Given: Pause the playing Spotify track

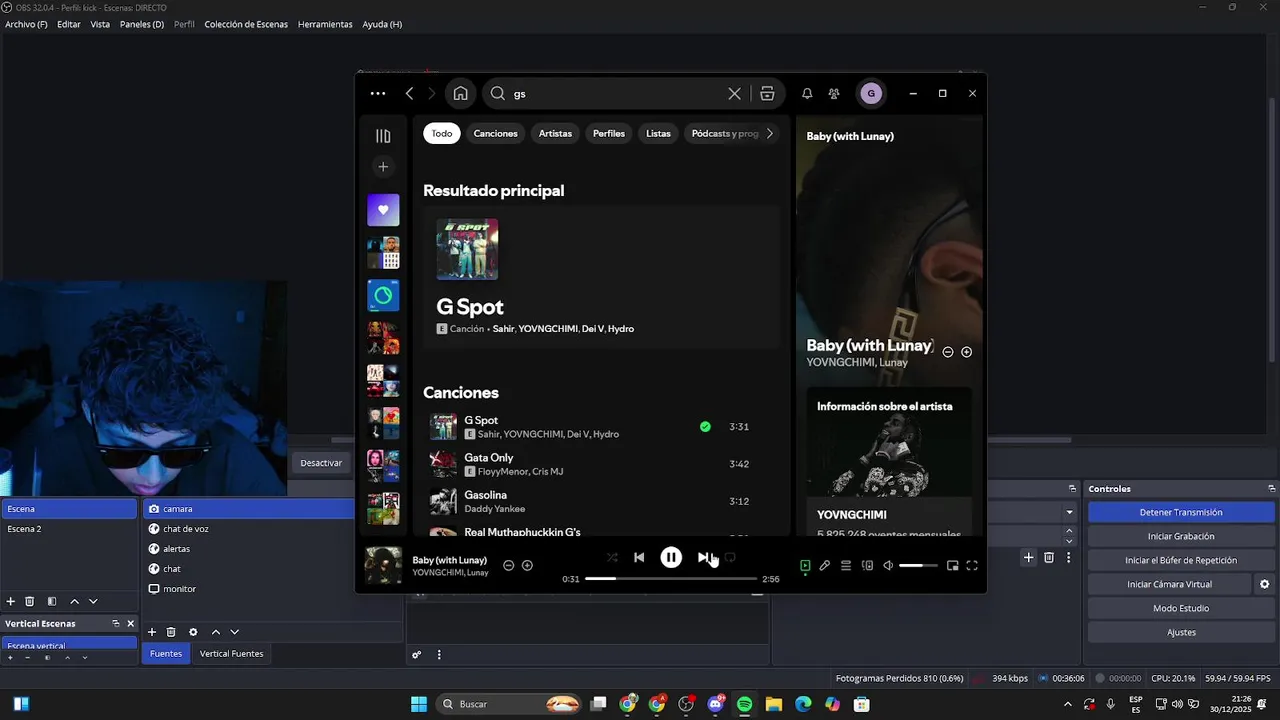Looking at the screenshot, I should pyautogui.click(x=671, y=557).
